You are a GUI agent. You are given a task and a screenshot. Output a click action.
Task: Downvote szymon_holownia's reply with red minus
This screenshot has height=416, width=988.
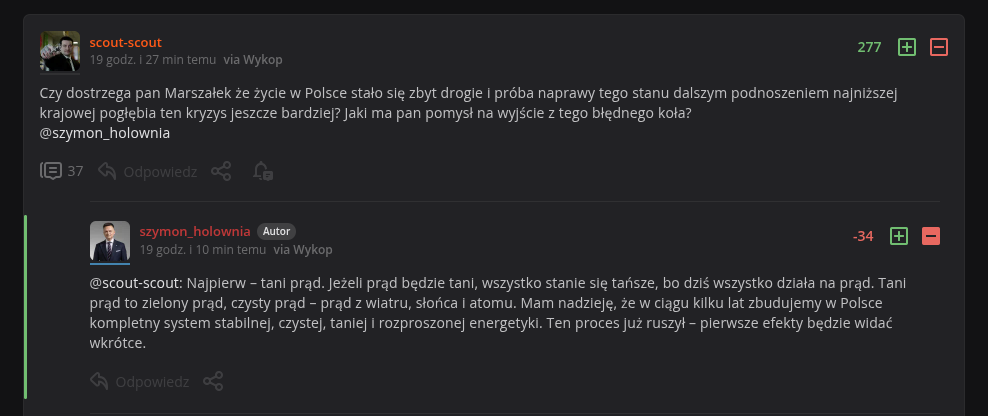point(931,236)
